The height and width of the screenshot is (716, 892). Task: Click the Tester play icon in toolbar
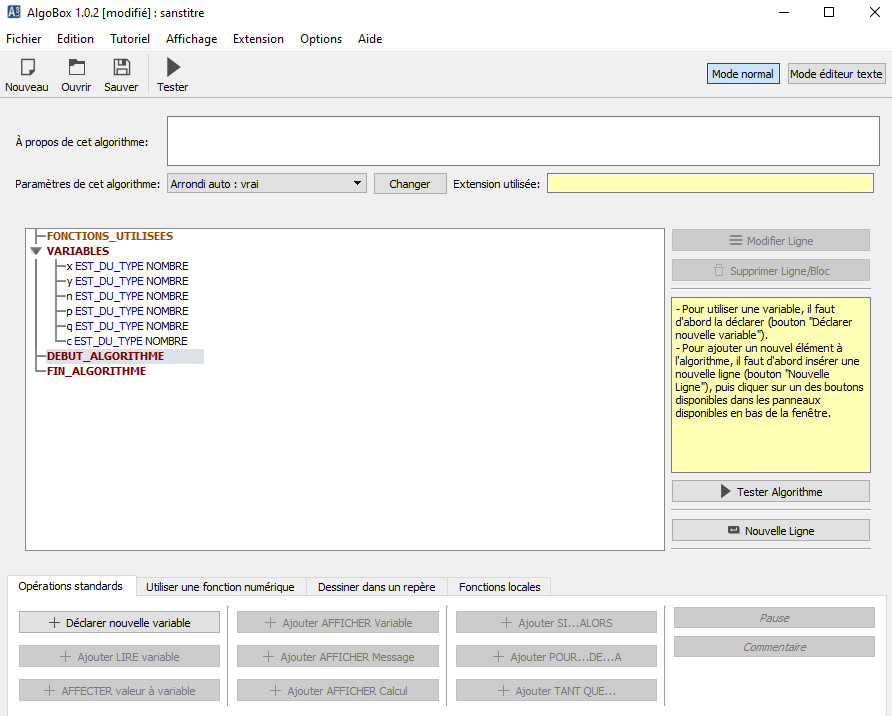pos(173,67)
